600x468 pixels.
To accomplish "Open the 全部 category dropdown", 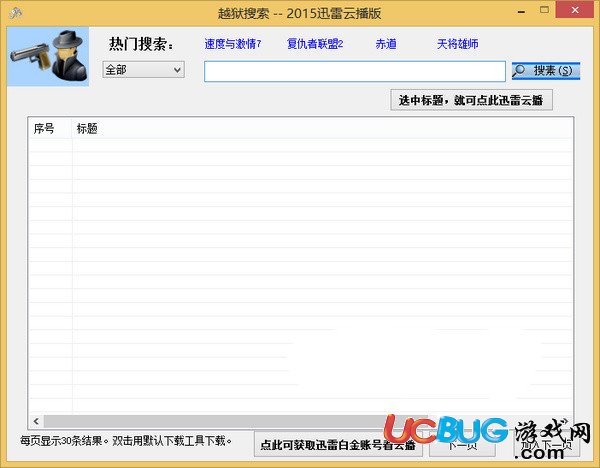I will tap(143, 70).
